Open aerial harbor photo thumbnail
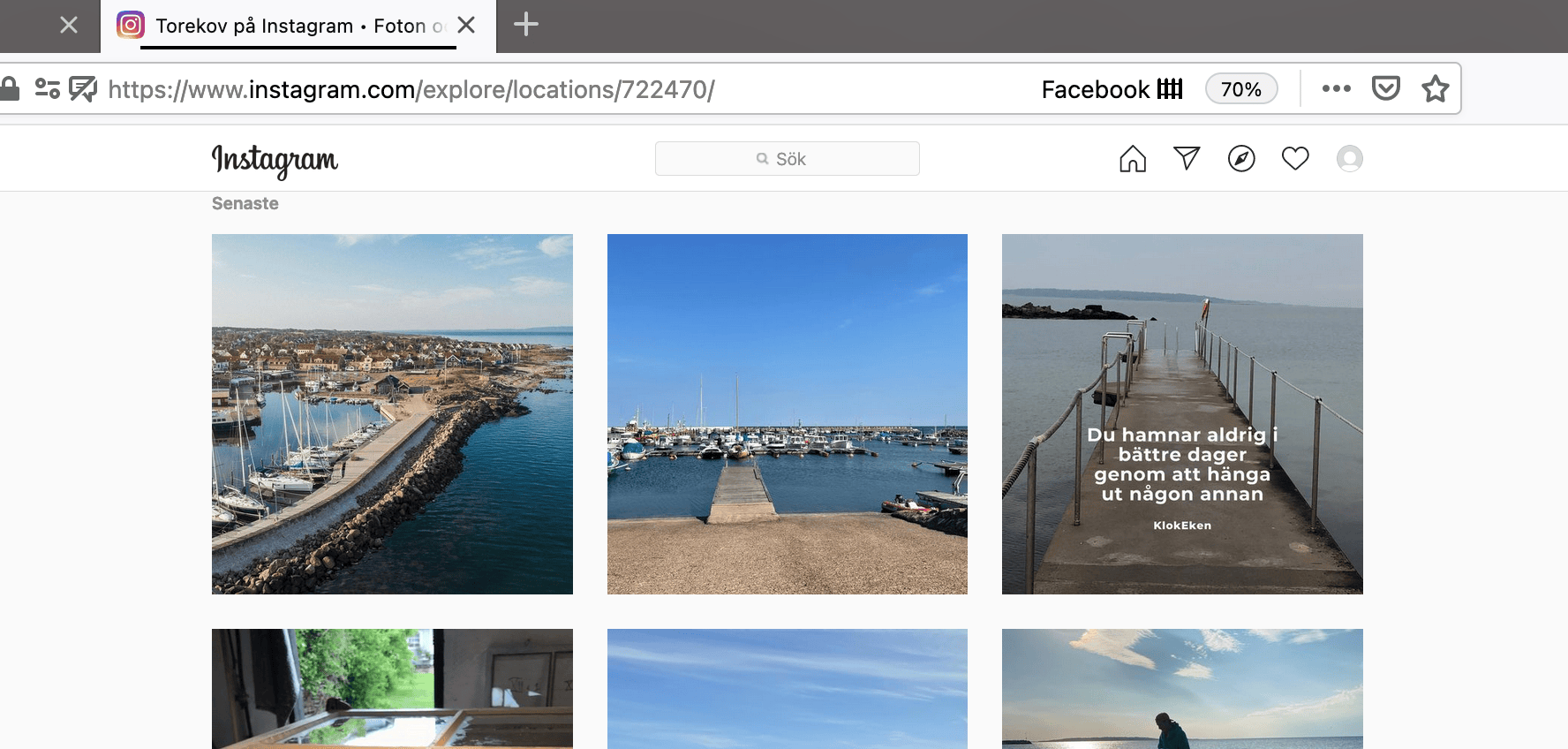The height and width of the screenshot is (749, 1568). 392,414
